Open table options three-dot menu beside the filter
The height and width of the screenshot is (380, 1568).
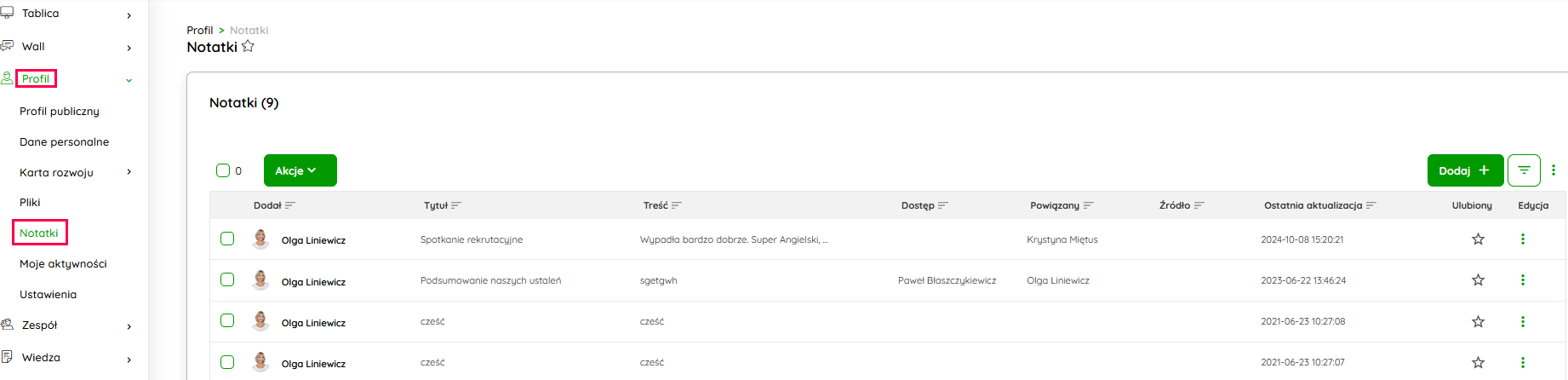[1554, 170]
